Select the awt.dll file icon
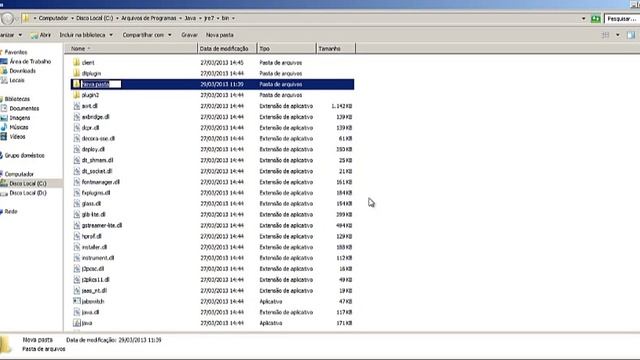This screenshot has height=360, width=640. 76,106
